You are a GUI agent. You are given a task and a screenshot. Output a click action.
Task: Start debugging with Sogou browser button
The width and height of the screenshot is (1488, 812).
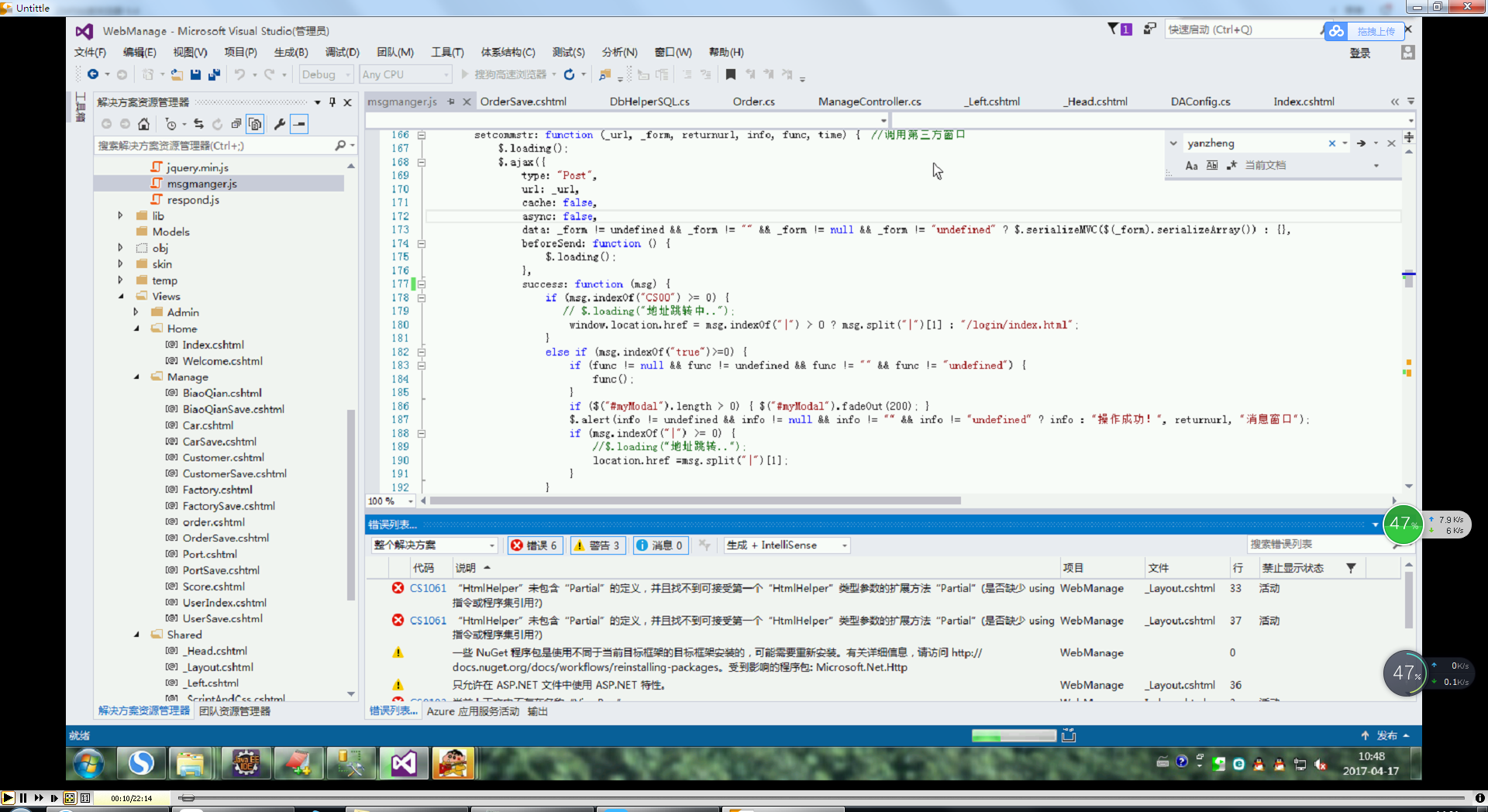(x=505, y=74)
